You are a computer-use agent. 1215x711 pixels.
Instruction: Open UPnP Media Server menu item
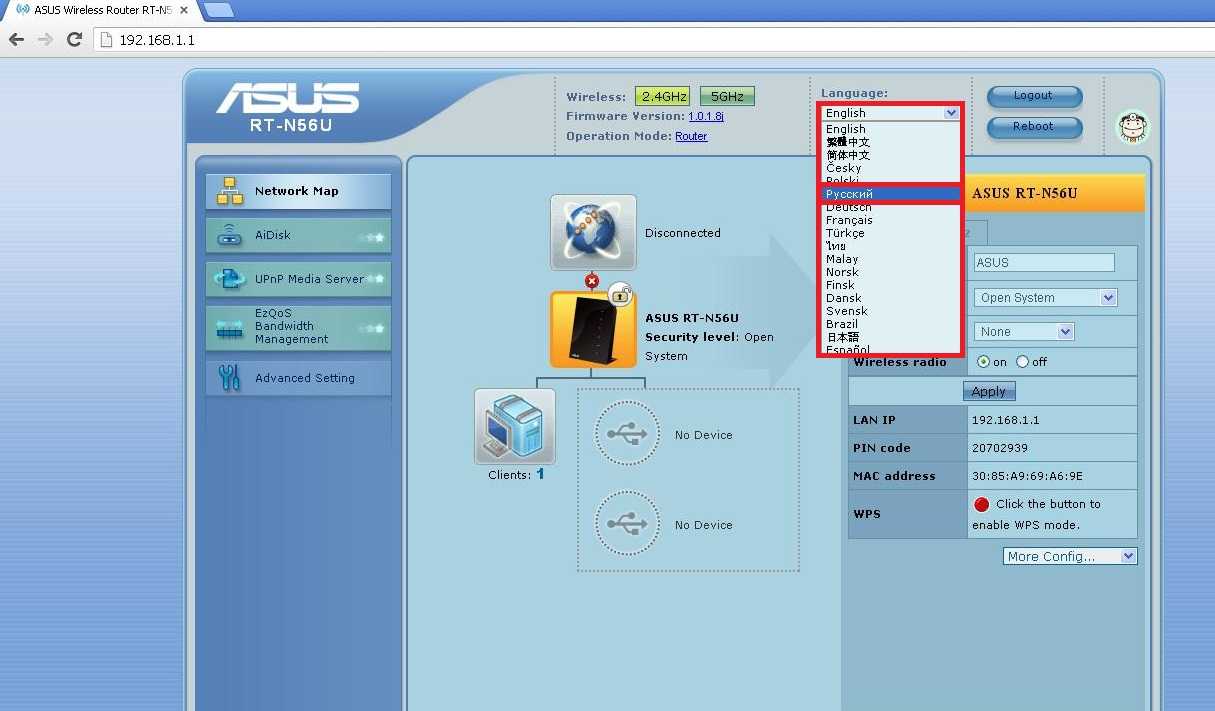pos(298,279)
